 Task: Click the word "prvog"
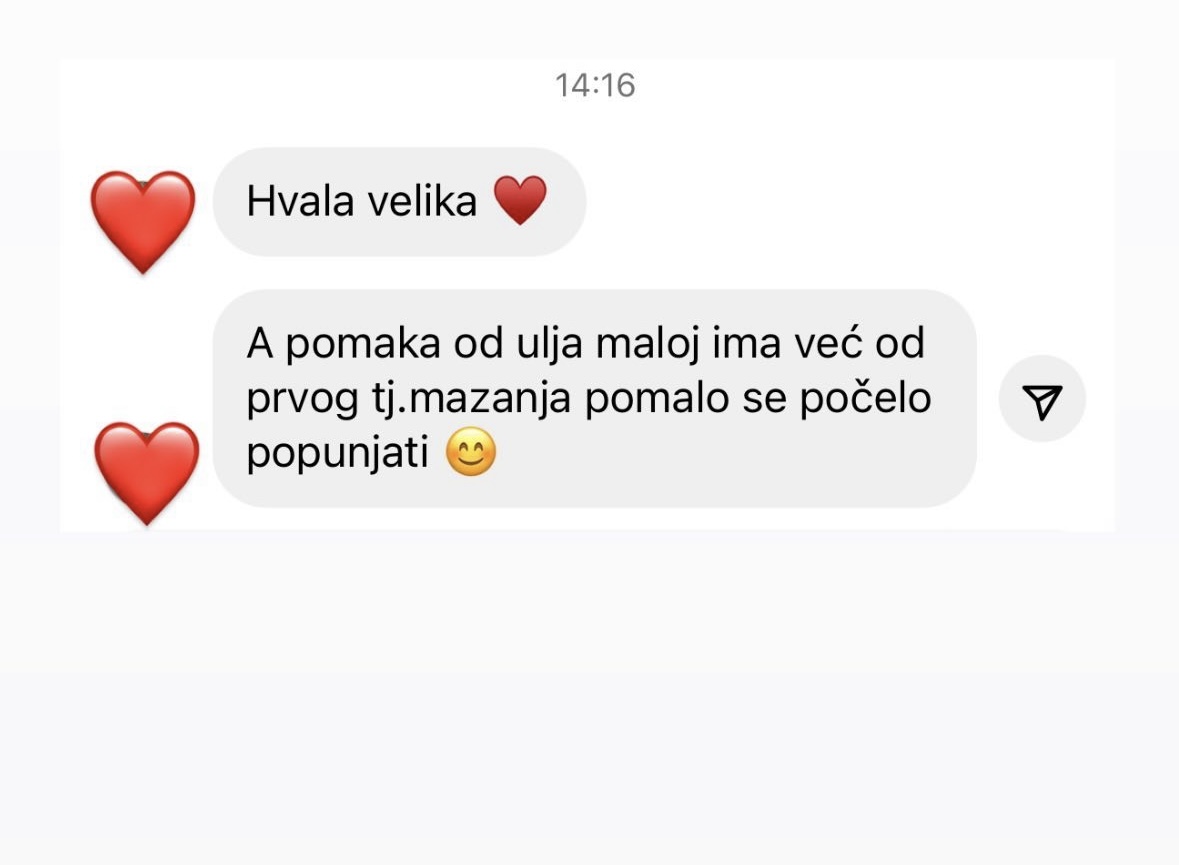[x=302, y=399]
